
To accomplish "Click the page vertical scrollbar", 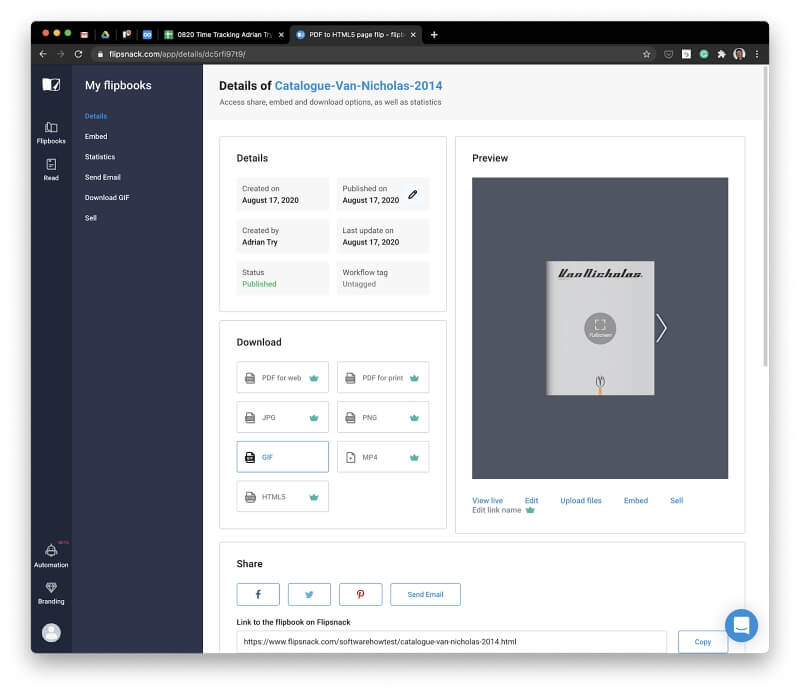I will [765, 217].
